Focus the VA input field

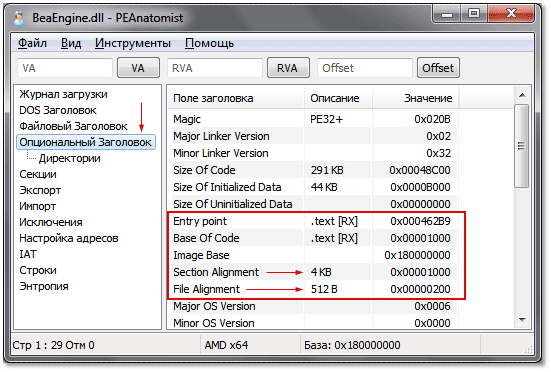(x=65, y=68)
